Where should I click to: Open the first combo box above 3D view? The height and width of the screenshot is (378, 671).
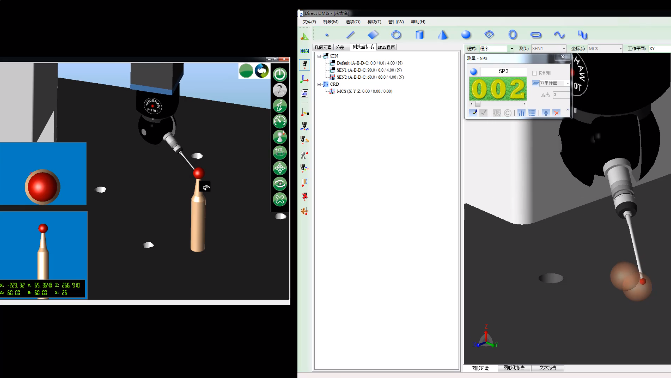click(497, 48)
